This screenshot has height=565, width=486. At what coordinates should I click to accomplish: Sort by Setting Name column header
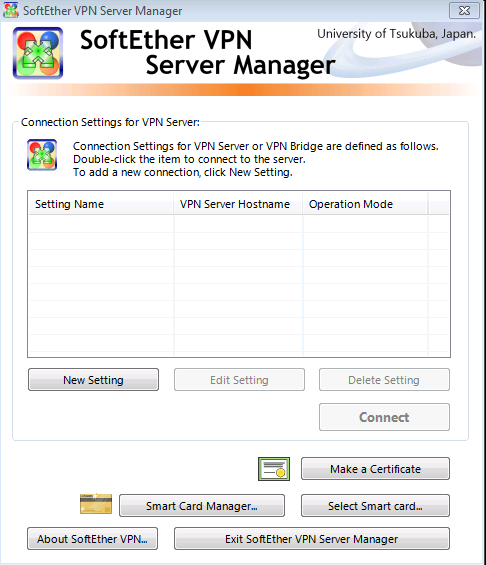tap(101, 204)
